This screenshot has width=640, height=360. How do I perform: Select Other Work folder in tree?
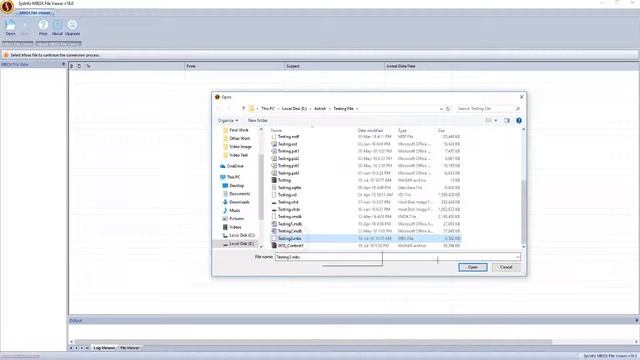239,138
